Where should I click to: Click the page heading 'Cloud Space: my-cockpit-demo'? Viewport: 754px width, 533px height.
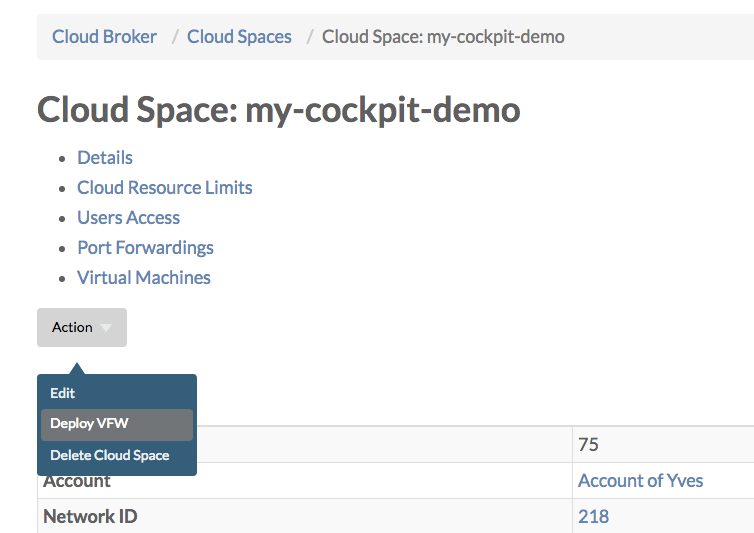(278, 109)
